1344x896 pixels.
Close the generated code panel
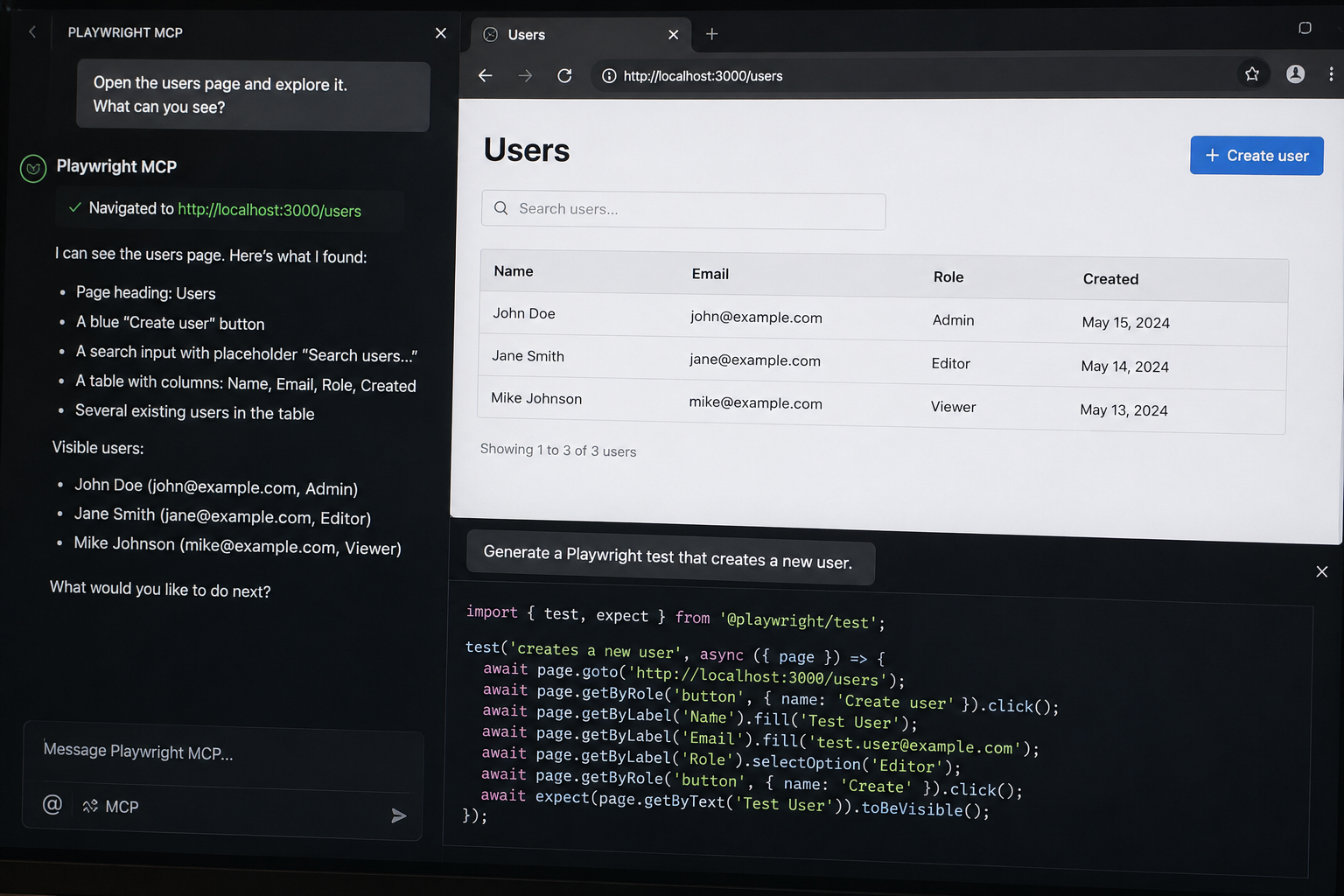pyautogui.click(x=1322, y=571)
